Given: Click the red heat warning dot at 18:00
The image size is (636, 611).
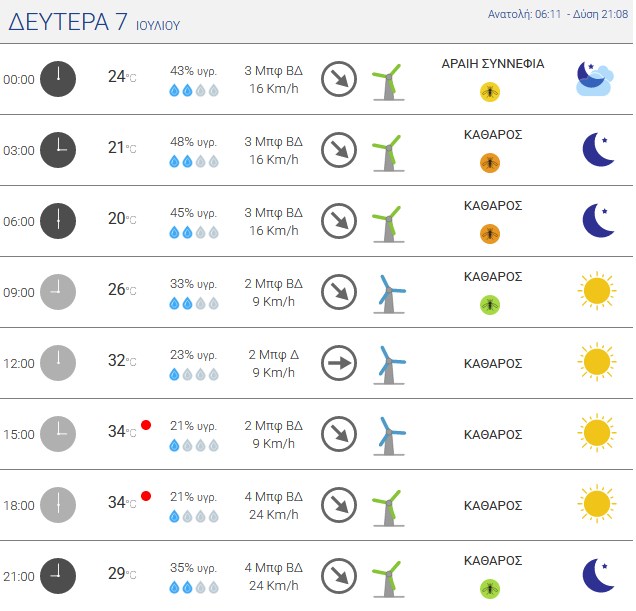Looking at the screenshot, I should [146, 496].
